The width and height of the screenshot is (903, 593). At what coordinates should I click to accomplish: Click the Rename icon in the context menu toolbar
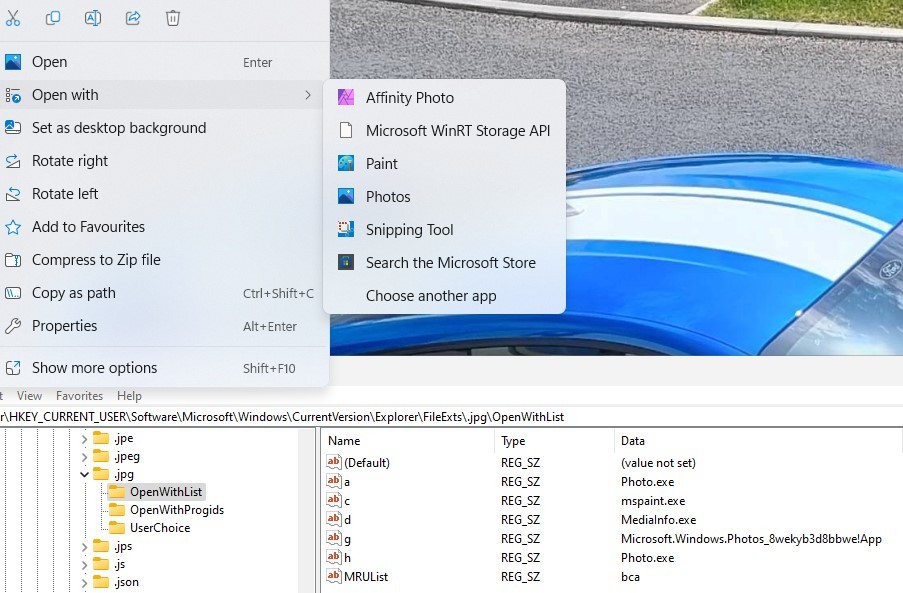click(x=93, y=17)
